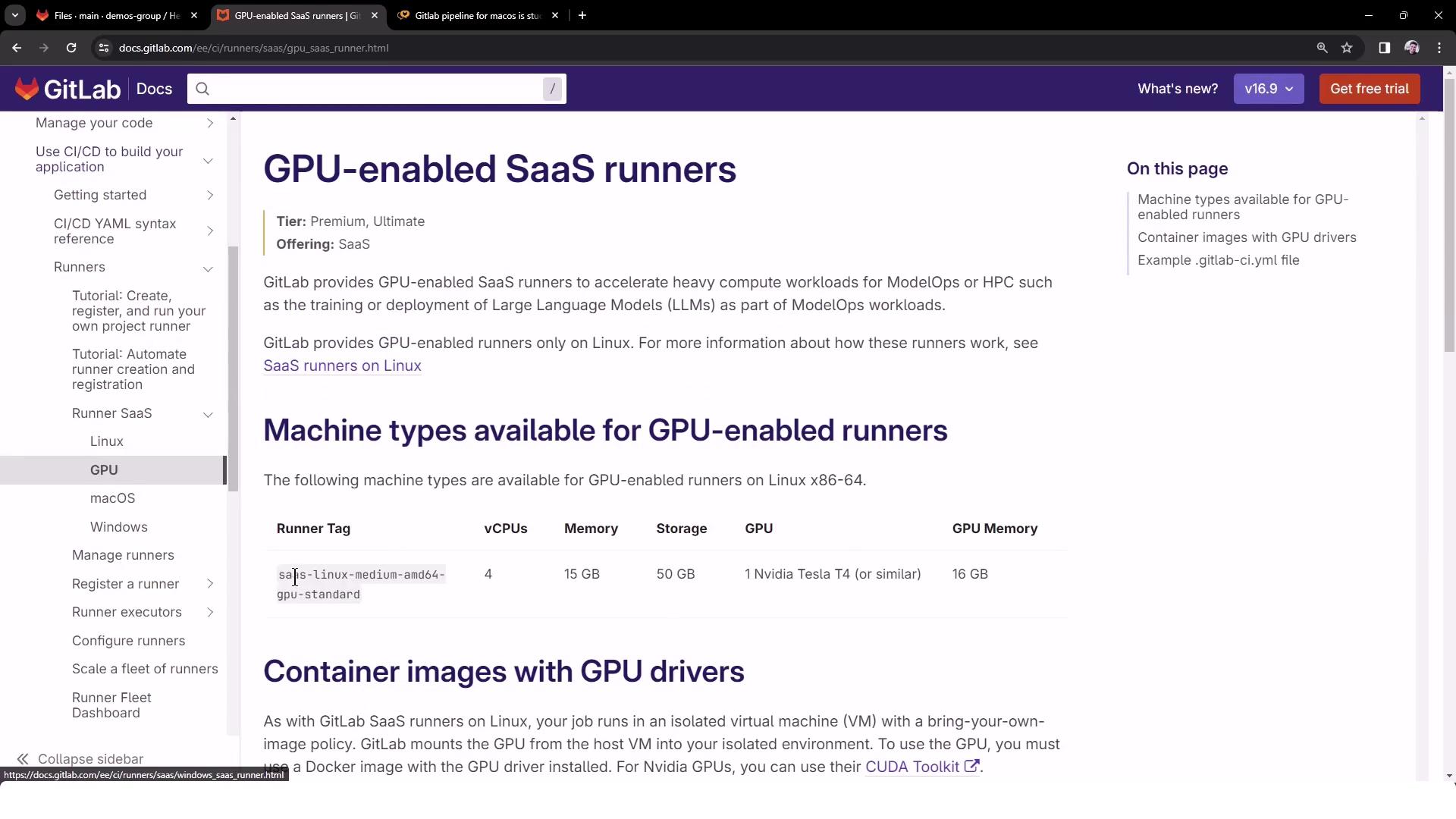Open the browser zoom magnifier icon
This screenshot has height=819, width=1456.
pyautogui.click(x=1322, y=48)
